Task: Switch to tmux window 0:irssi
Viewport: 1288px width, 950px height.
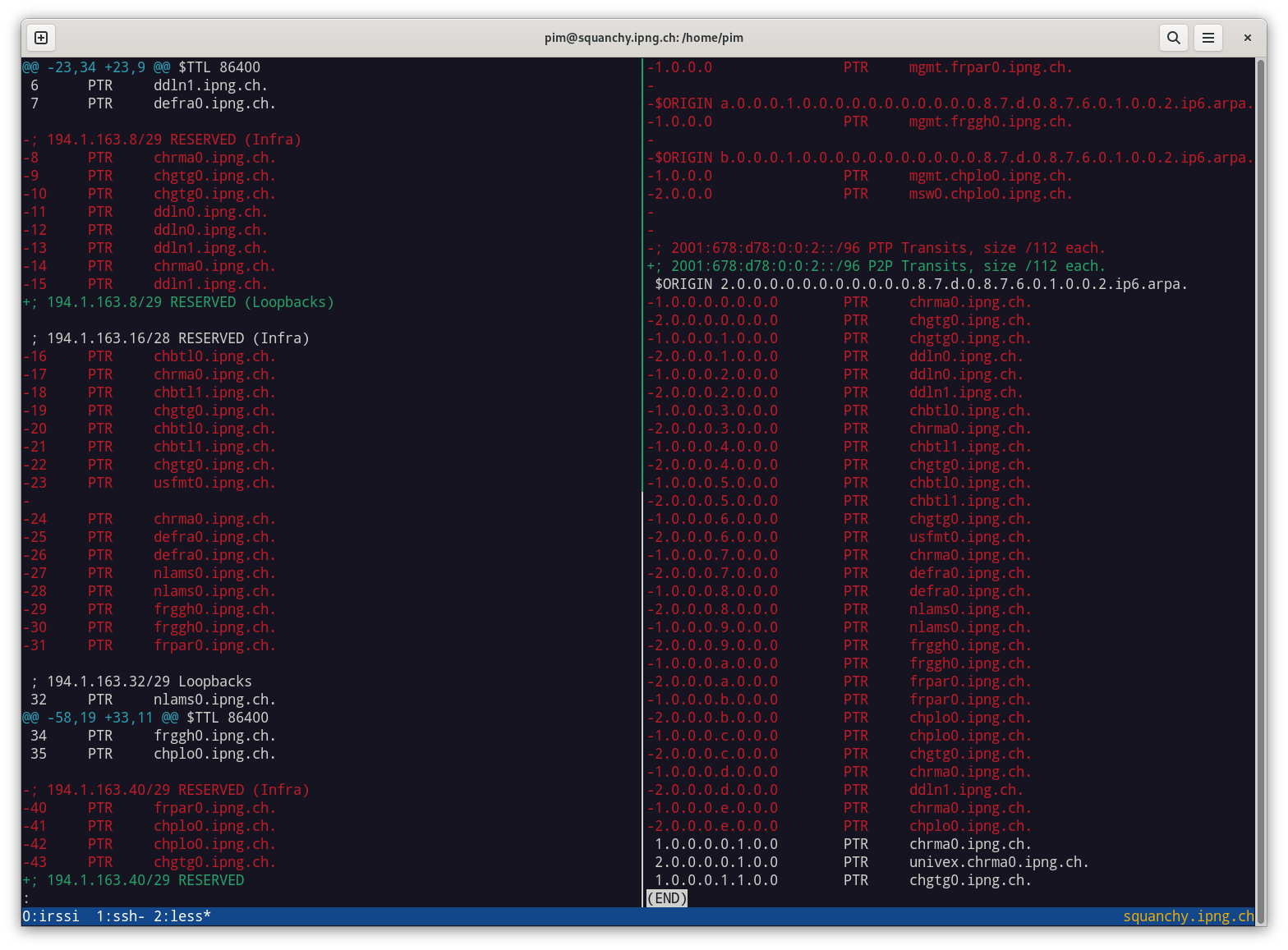Action: (x=51, y=916)
